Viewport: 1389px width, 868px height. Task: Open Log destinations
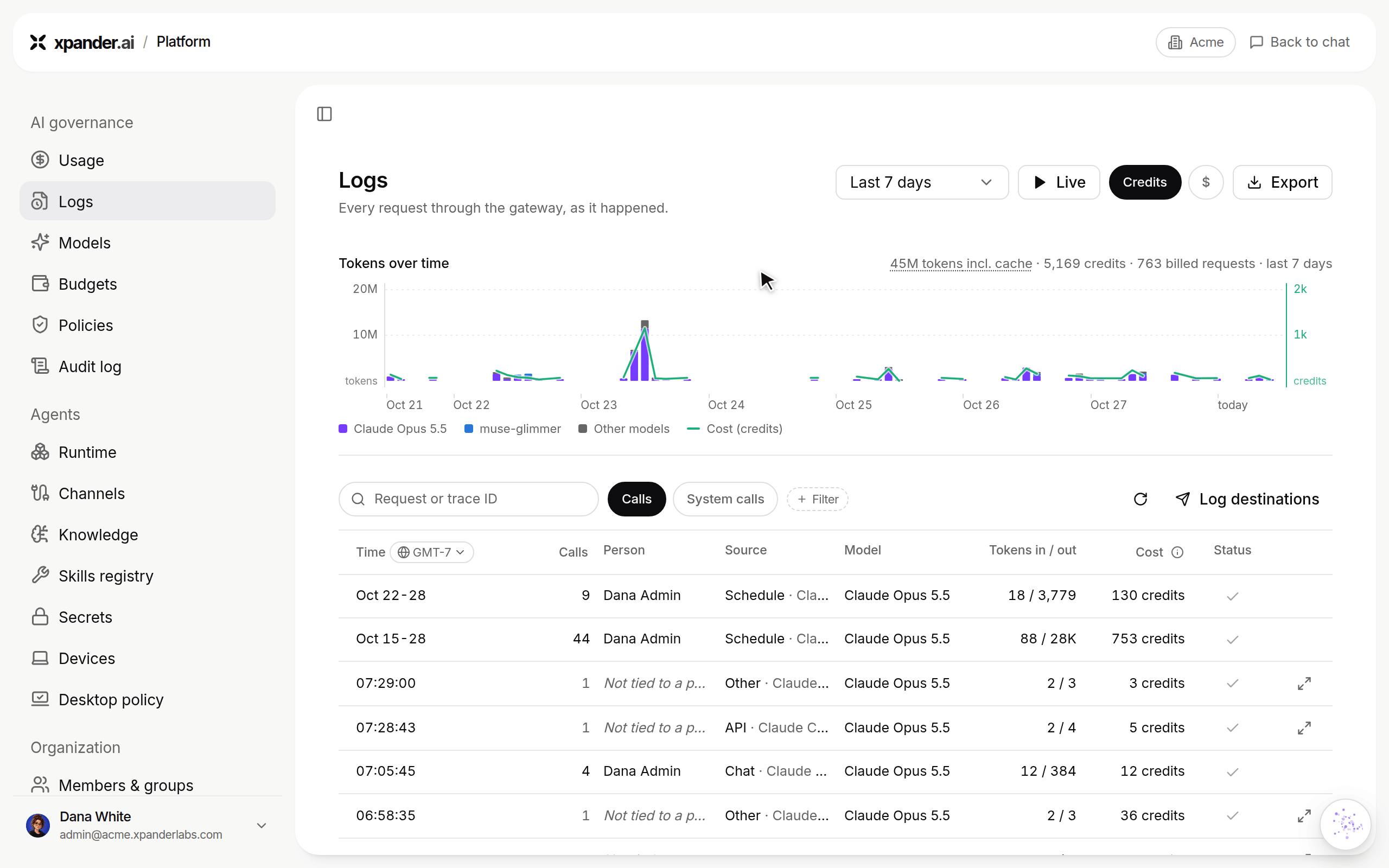pyautogui.click(x=1247, y=499)
